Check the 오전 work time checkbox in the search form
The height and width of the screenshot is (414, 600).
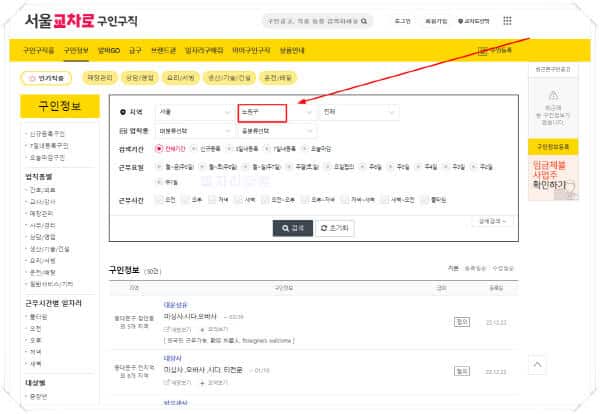[158, 199]
